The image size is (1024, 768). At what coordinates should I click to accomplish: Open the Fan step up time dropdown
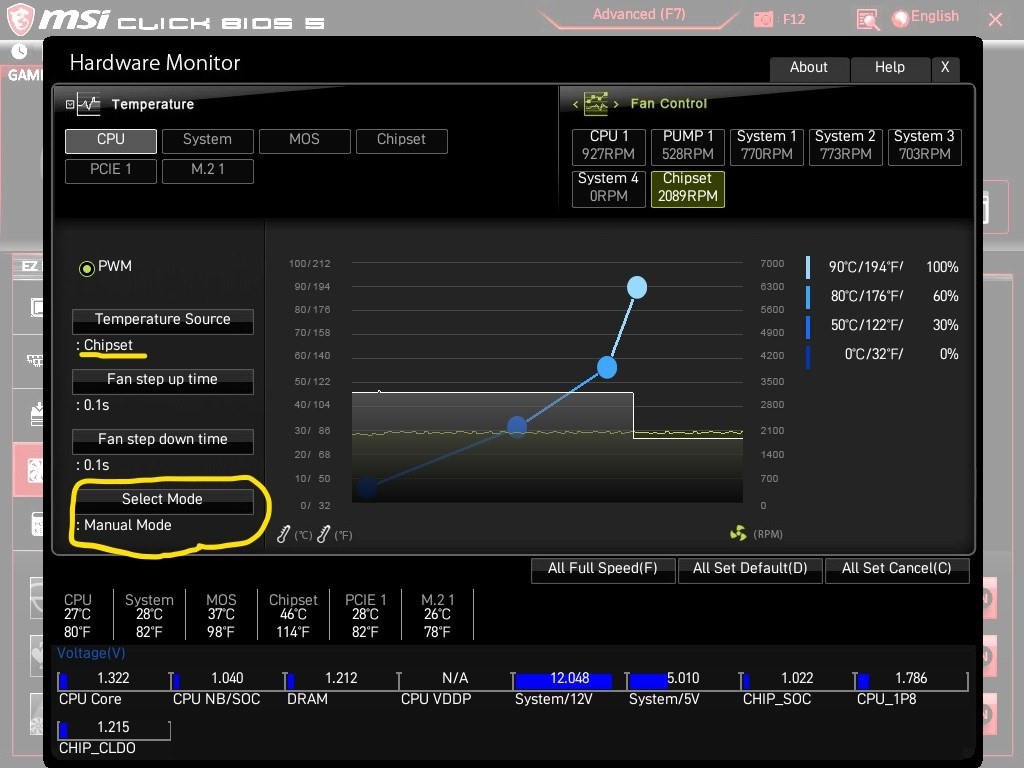click(162, 380)
